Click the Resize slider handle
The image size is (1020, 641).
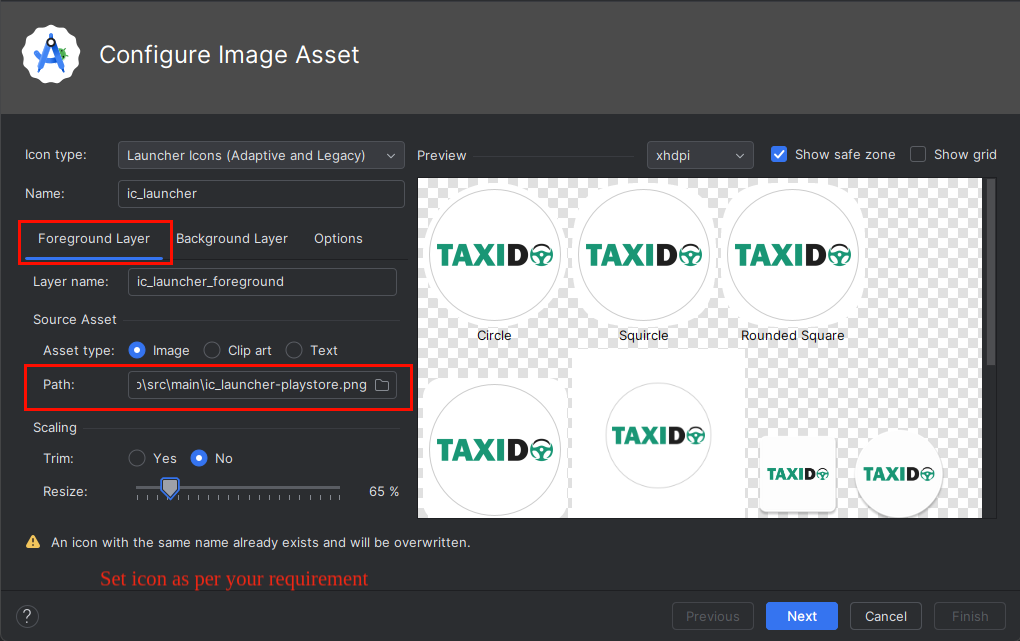(x=170, y=488)
